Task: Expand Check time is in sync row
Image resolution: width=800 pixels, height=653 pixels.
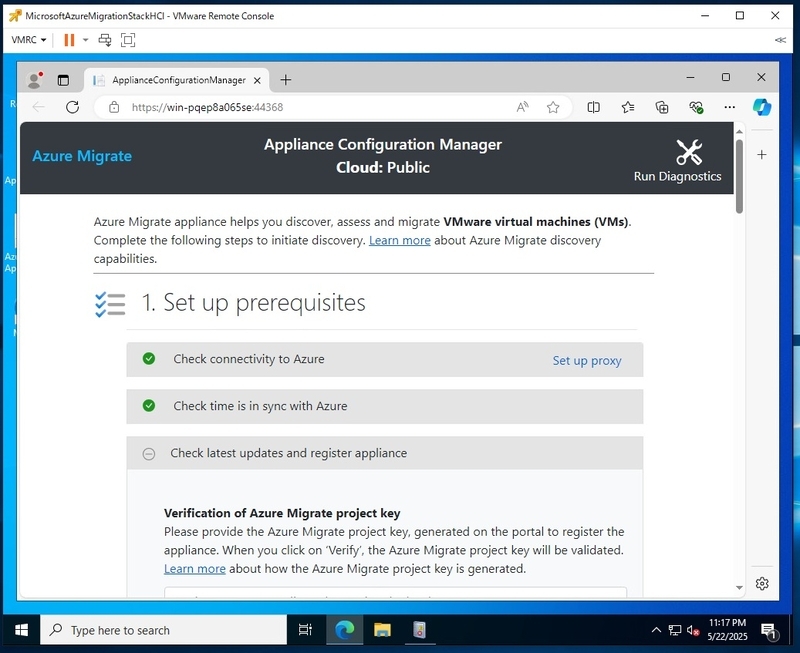Action: click(x=385, y=407)
